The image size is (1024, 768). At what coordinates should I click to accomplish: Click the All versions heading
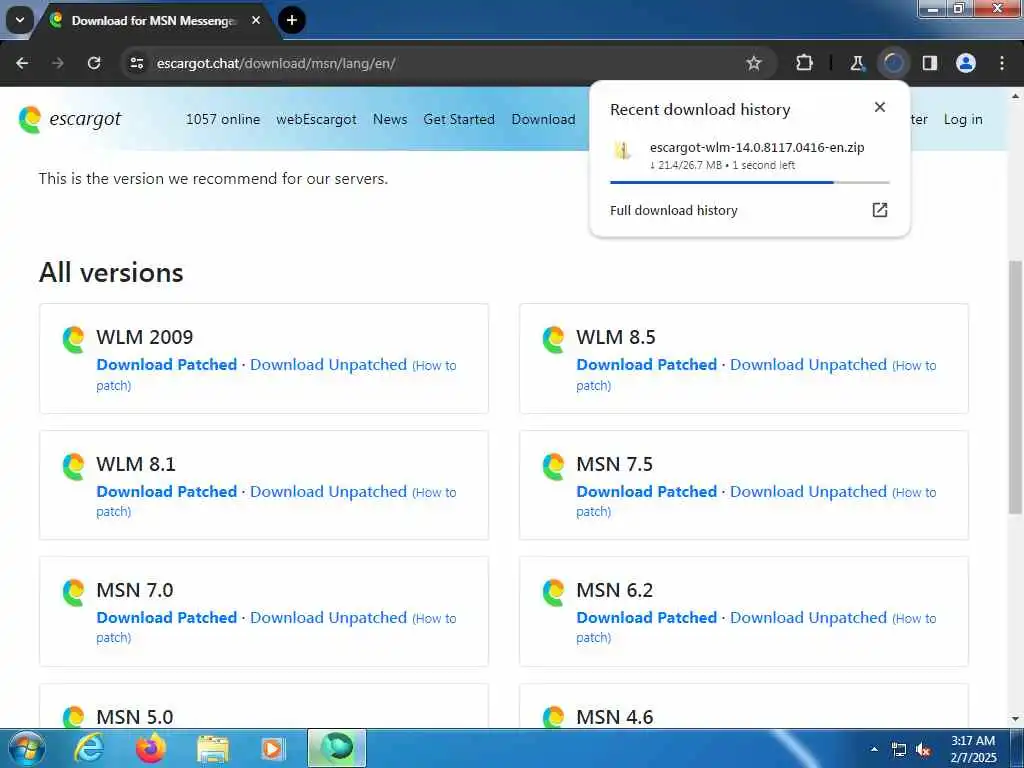pos(111,272)
